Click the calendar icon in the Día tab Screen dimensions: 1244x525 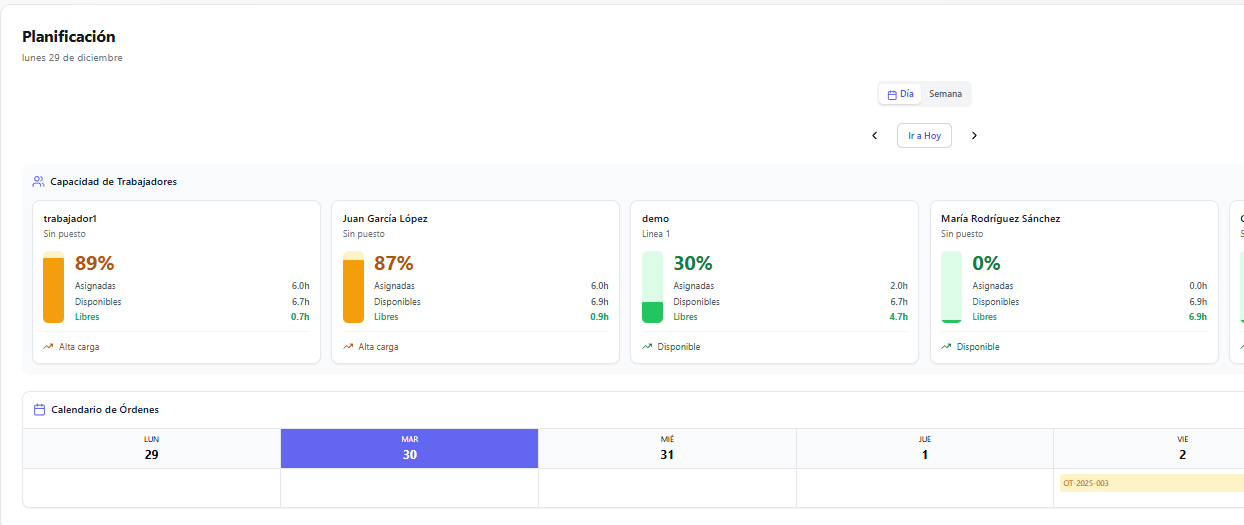click(x=892, y=95)
